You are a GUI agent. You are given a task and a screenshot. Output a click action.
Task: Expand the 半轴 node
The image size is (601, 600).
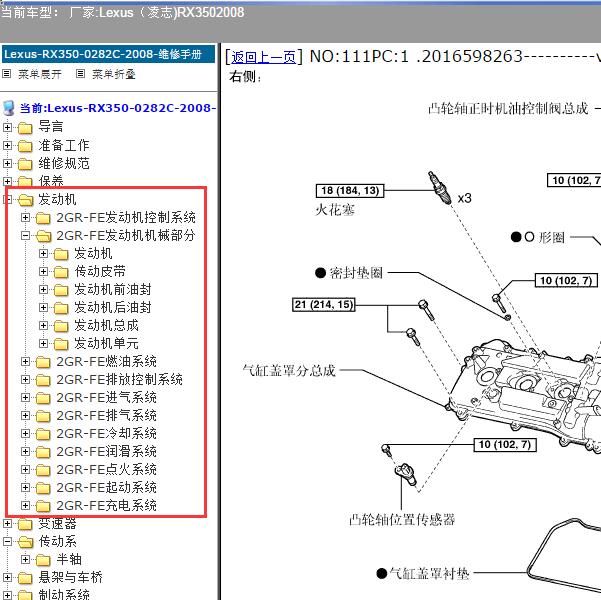(x=25, y=560)
